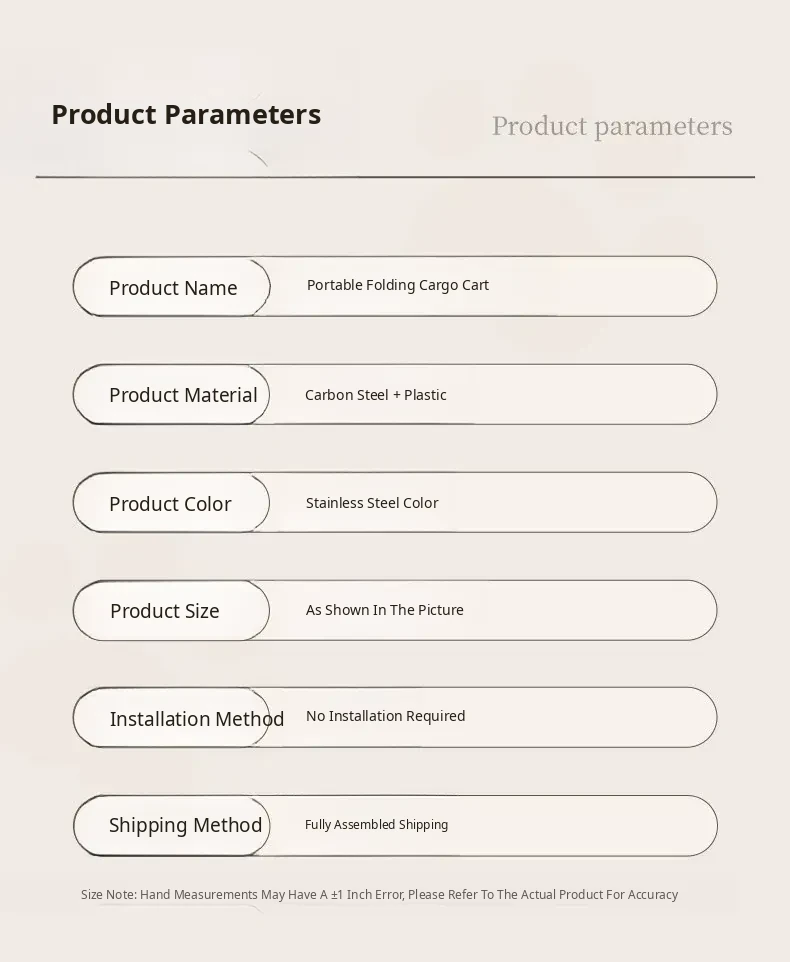Click the small curved mark below heading
Viewport: 790px width, 962px height.
click(258, 158)
